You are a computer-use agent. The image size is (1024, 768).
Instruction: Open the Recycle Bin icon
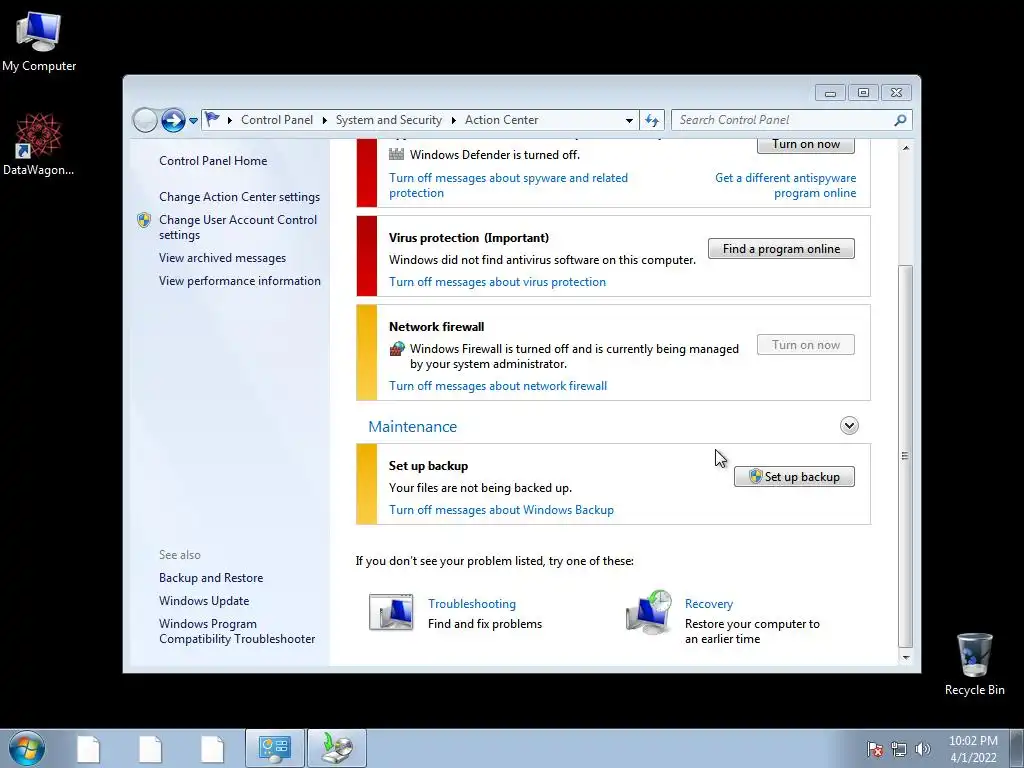pyautogui.click(x=974, y=664)
